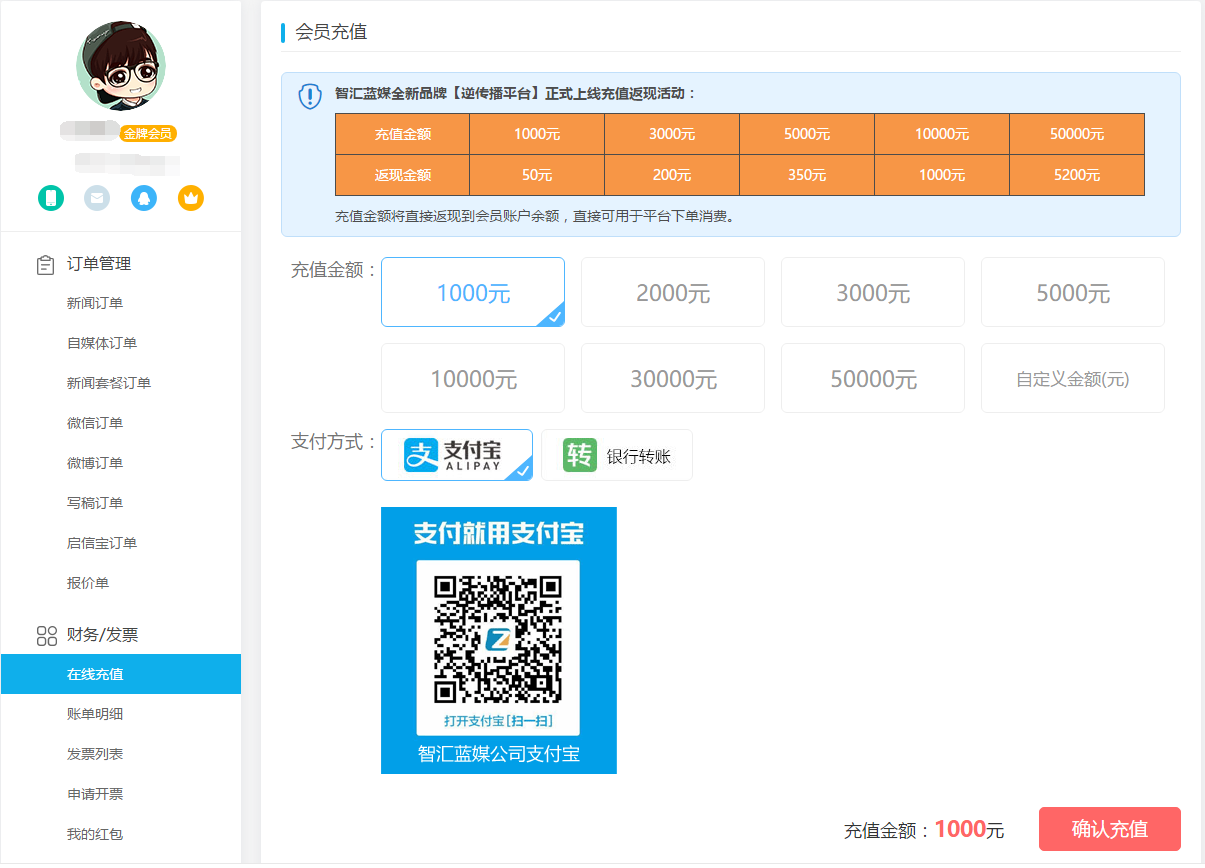Select the 5000元 recharge amount

(1073, 292)
